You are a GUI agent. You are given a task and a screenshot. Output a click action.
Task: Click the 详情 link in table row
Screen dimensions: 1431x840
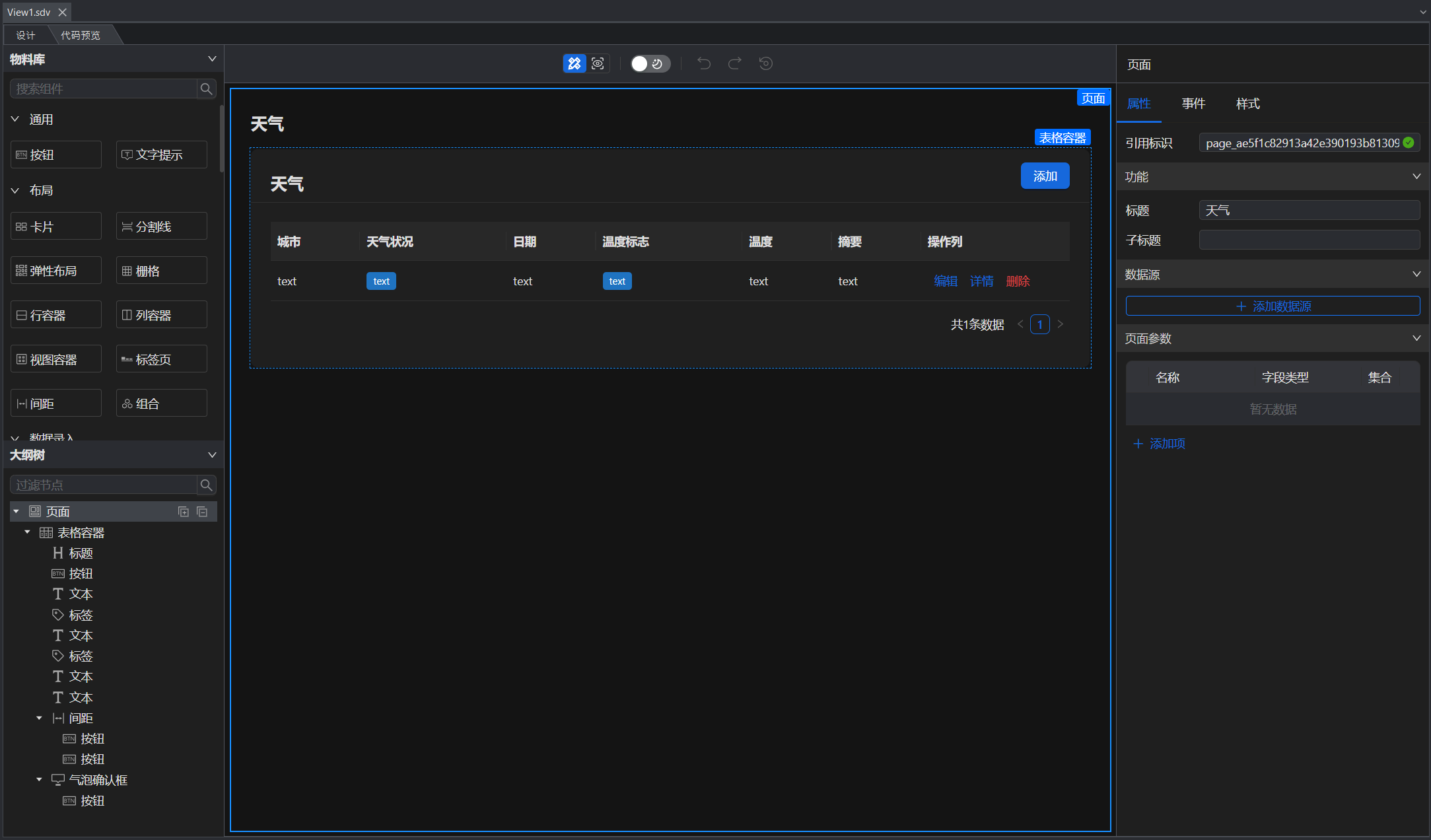[x=981, y=281]
